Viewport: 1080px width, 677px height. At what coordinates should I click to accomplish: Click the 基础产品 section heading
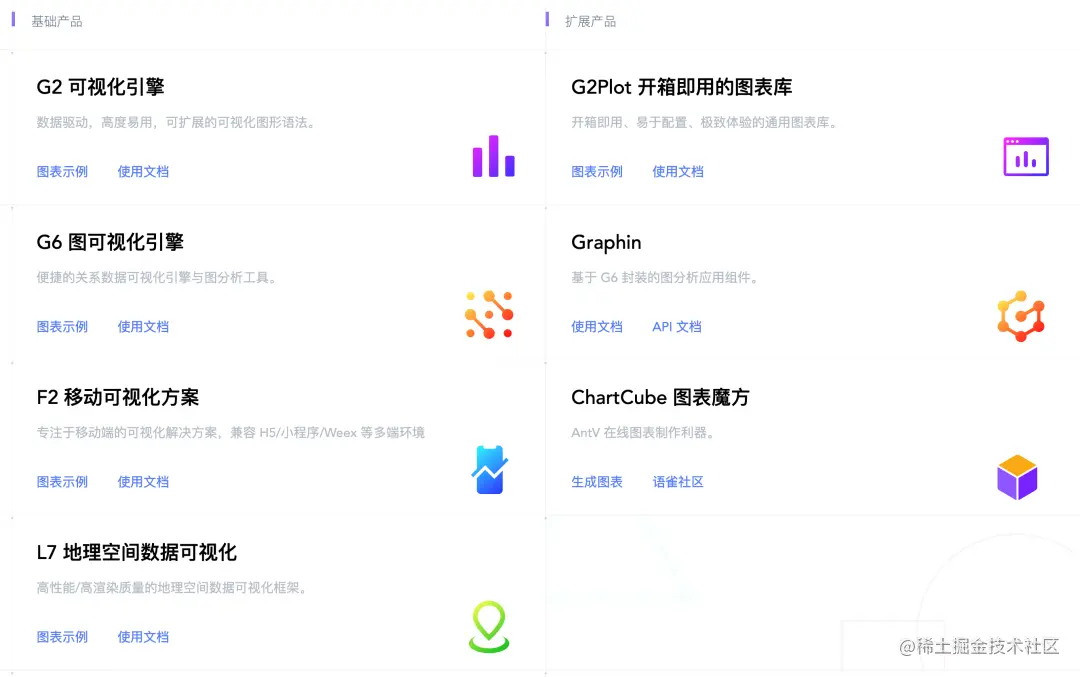pos(56,21)
